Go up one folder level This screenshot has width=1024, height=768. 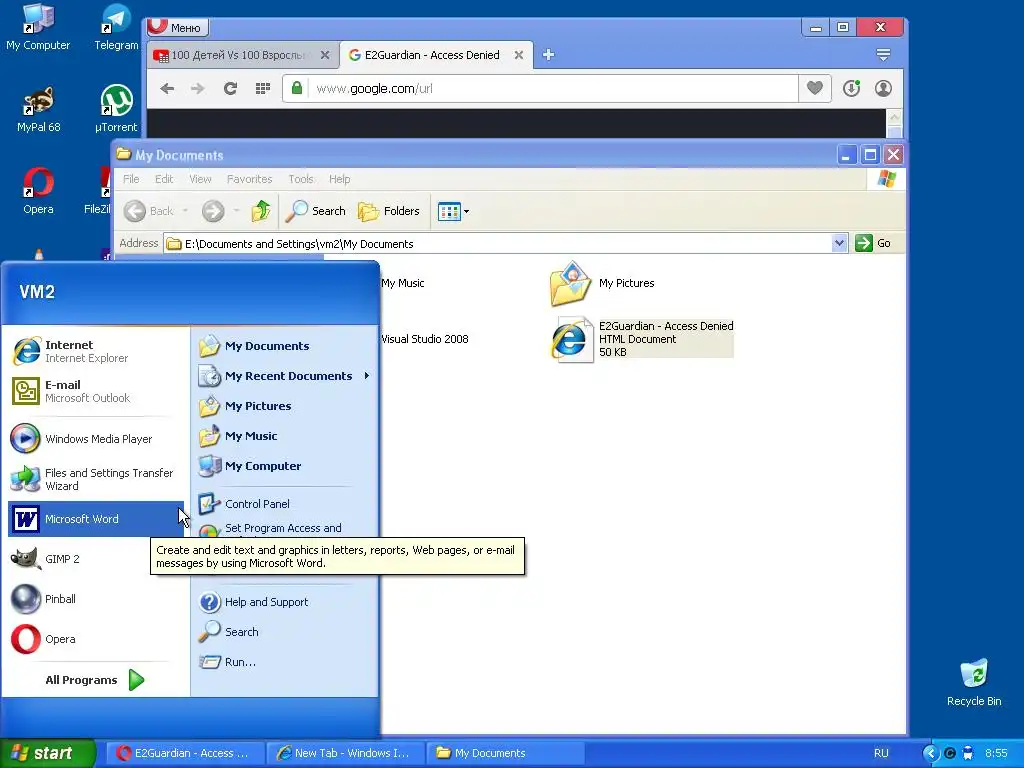[x=261, y=211]
